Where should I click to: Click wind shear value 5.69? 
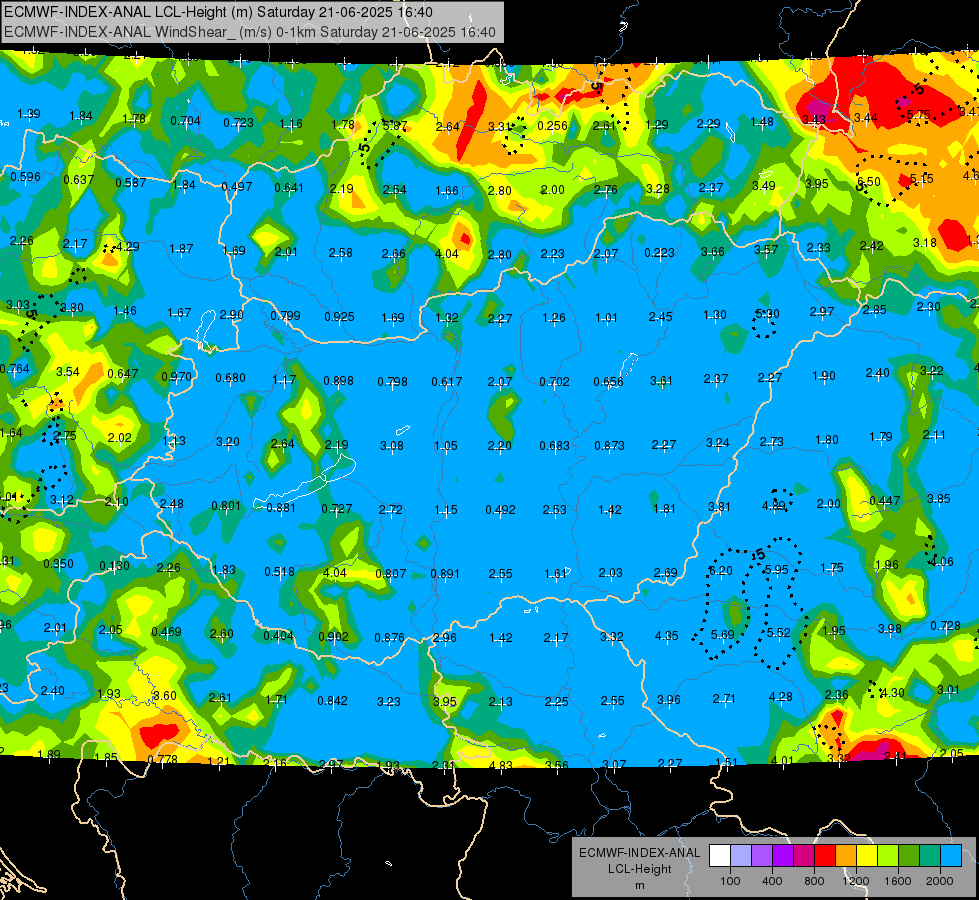point(722,635)
